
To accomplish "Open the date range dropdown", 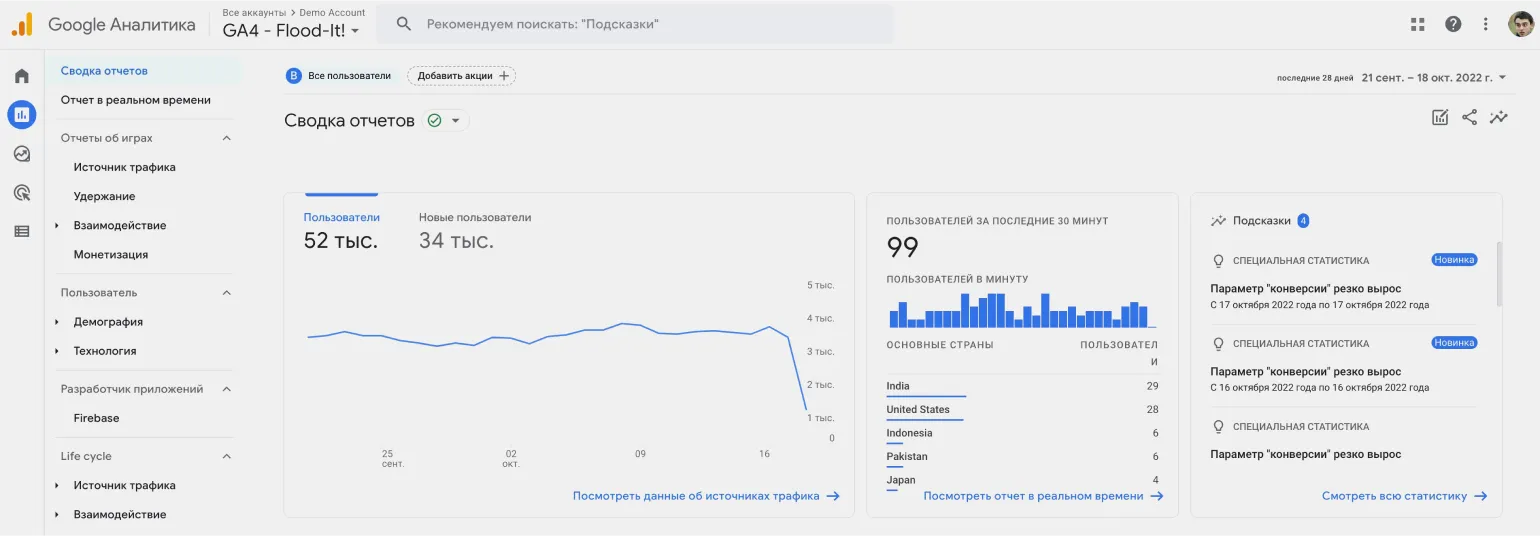I will (1433, 77).
